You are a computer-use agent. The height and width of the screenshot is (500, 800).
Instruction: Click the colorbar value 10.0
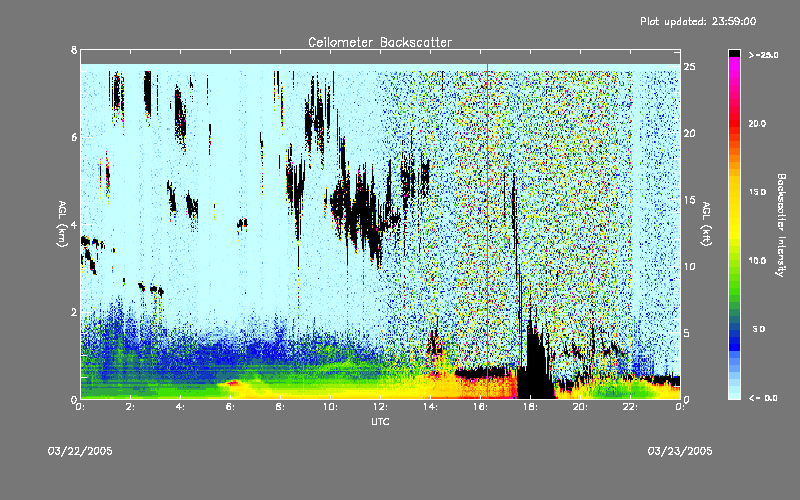pyautogui.click(x=757, y=261)
